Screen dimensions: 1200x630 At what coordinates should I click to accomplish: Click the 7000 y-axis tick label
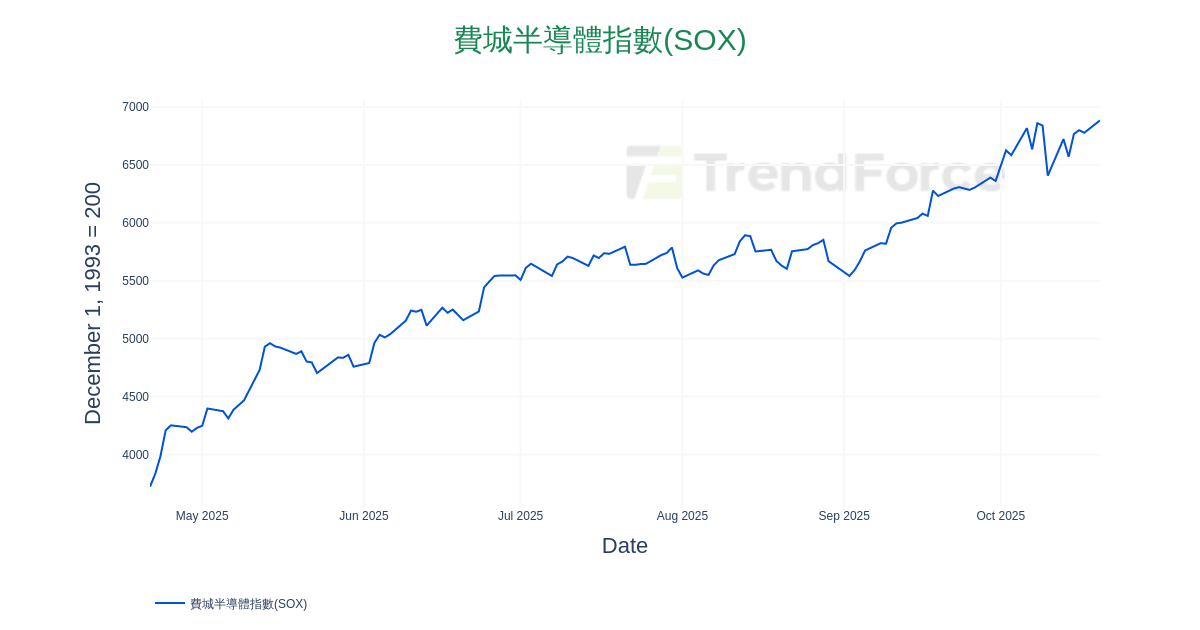click(135, 107)
